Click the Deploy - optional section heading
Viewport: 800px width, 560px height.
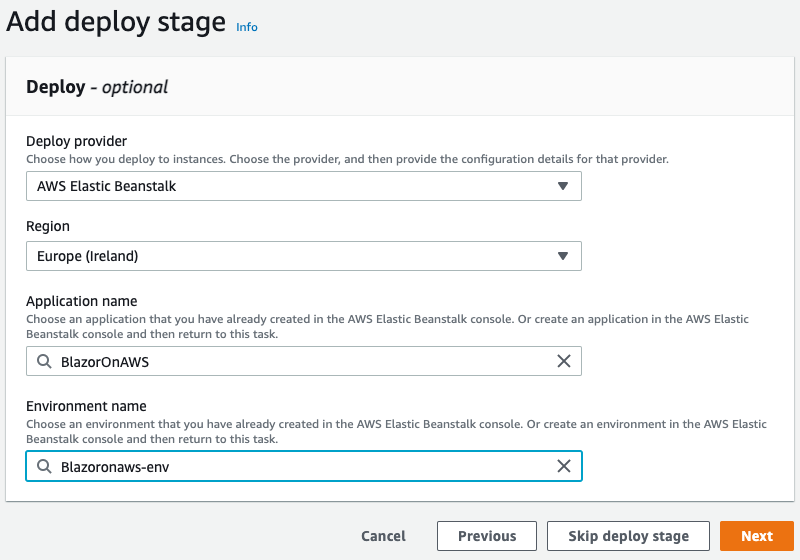pos(97,87)
